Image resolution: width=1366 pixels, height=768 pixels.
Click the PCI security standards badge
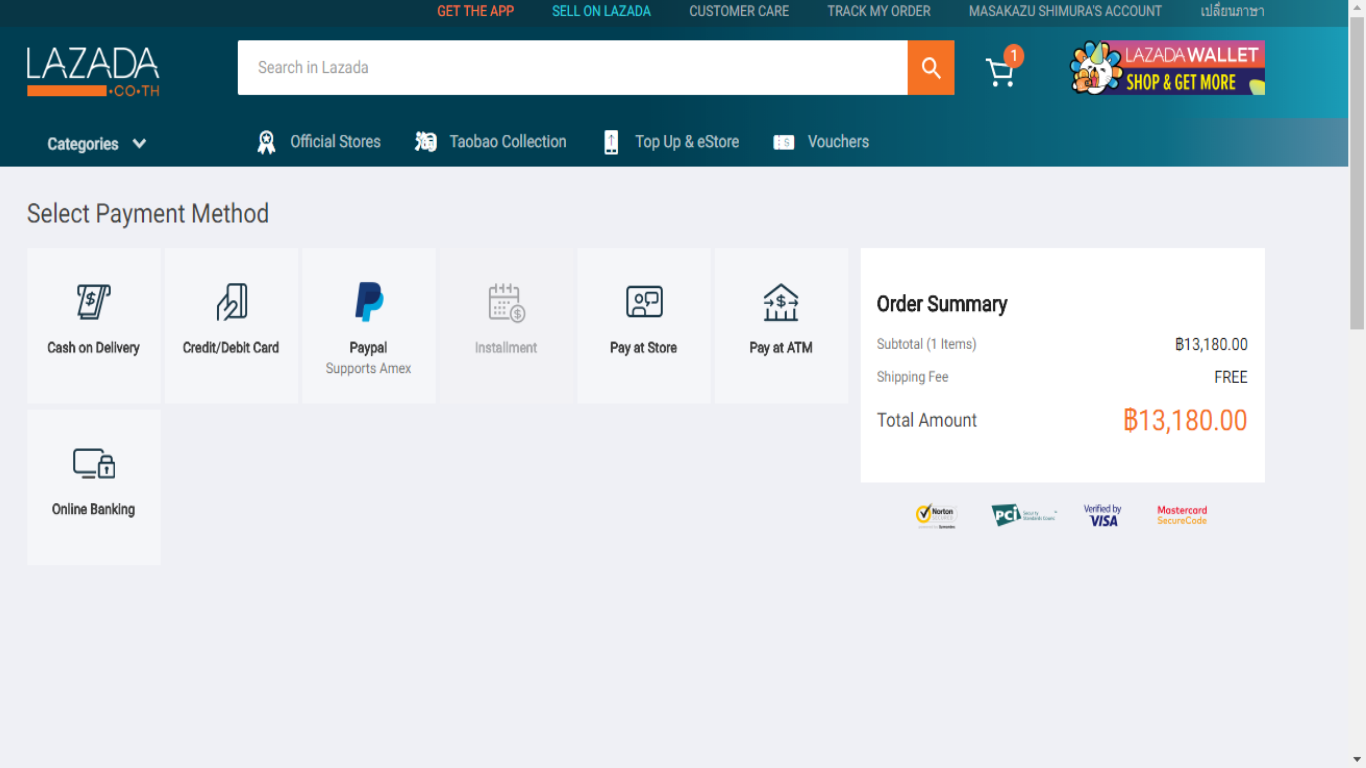(x=1024, y=515)
